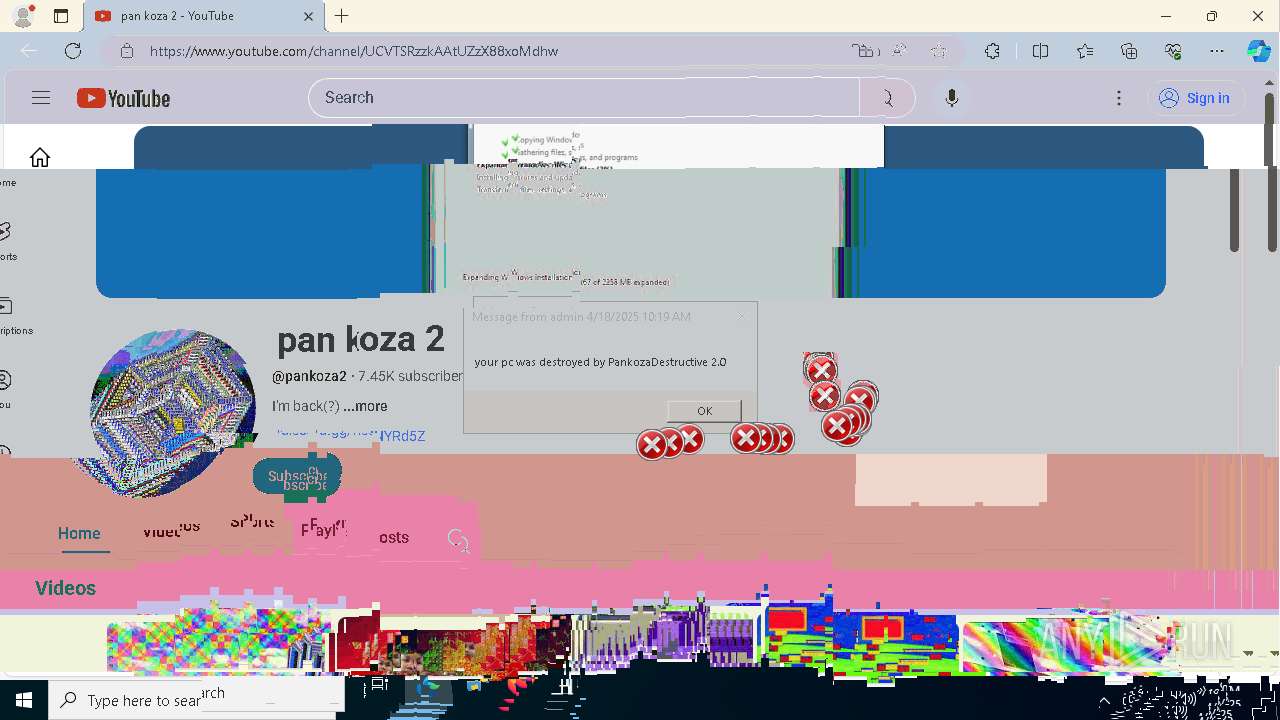This screenshot has height=720, width=1280.
Task: Click the browser page vertical scrollbar
Action: click(x=1272, y=170)
